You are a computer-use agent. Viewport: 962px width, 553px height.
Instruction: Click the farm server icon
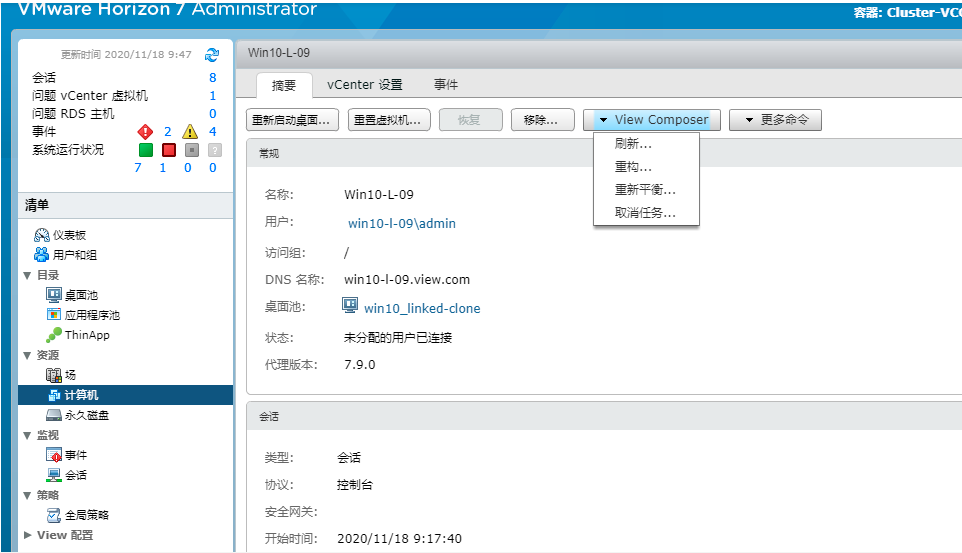54,375
